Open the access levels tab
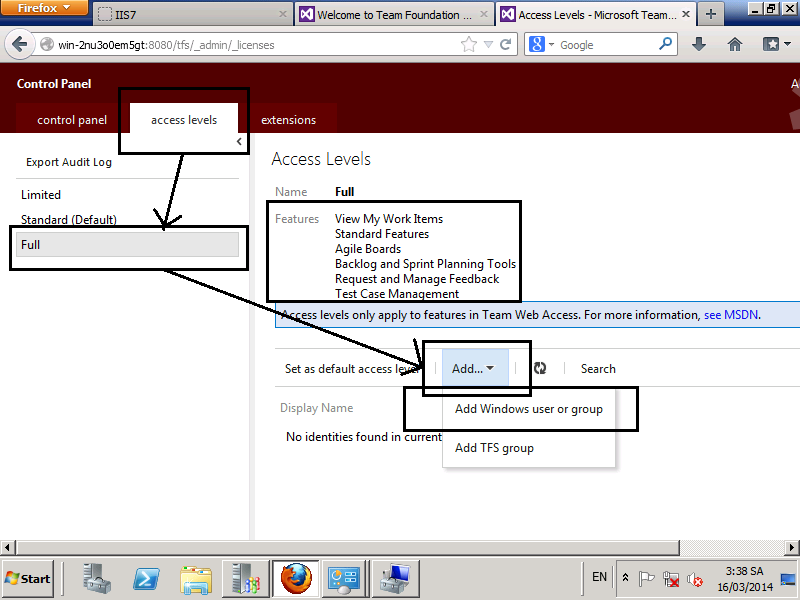This screenshot has width=800, height=600. pyautogui.click(x=184, y=120)
